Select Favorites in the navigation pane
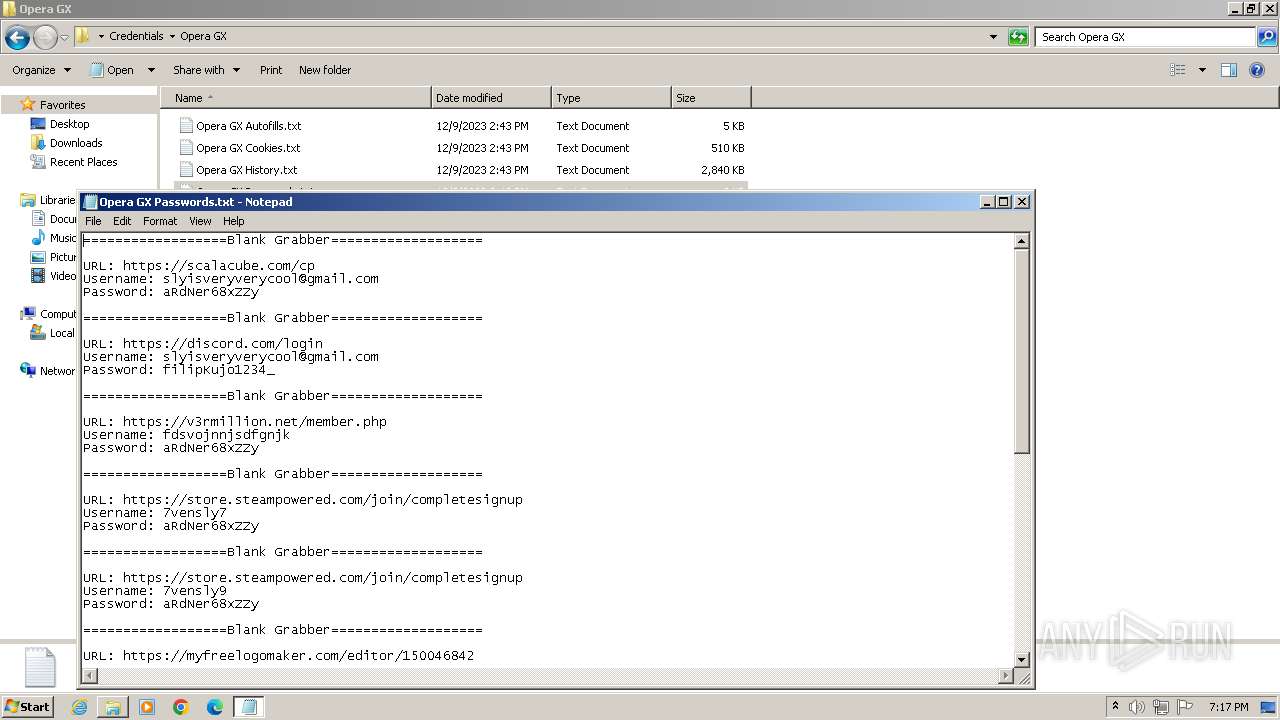1280x720 pixels. (62, 105)
